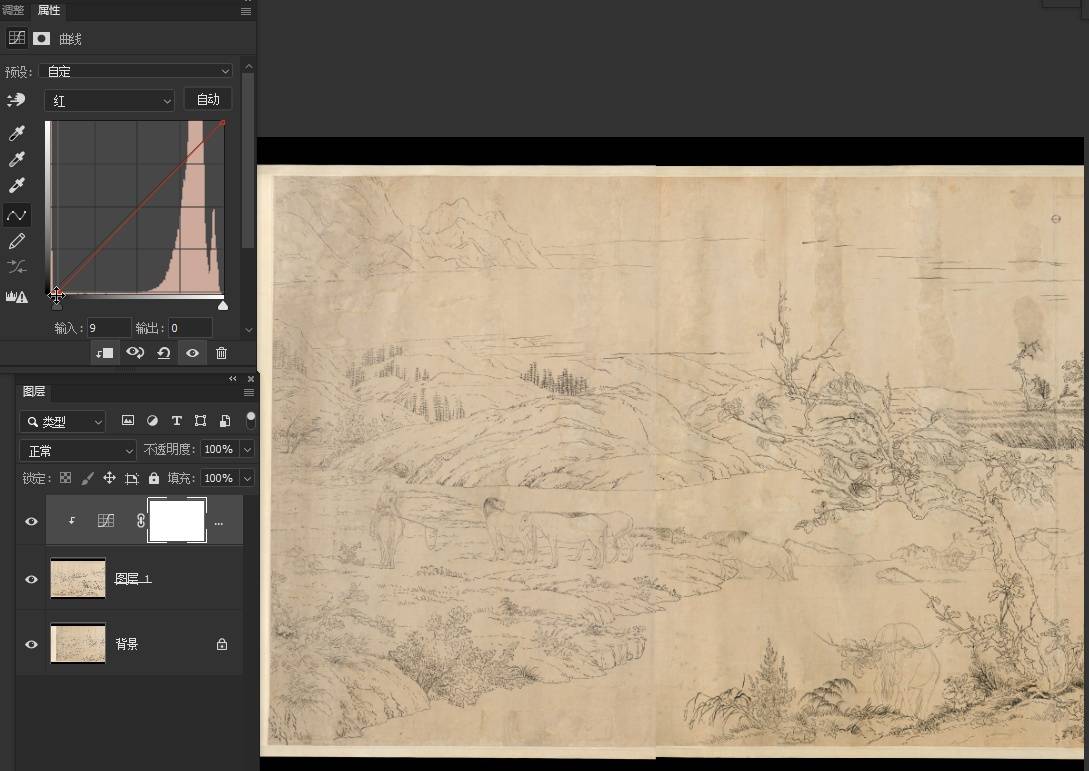The height and width of the screenshot is (771, 1089).
Task: Select the black point eyedropper in Curves
Action: point(16,134)
